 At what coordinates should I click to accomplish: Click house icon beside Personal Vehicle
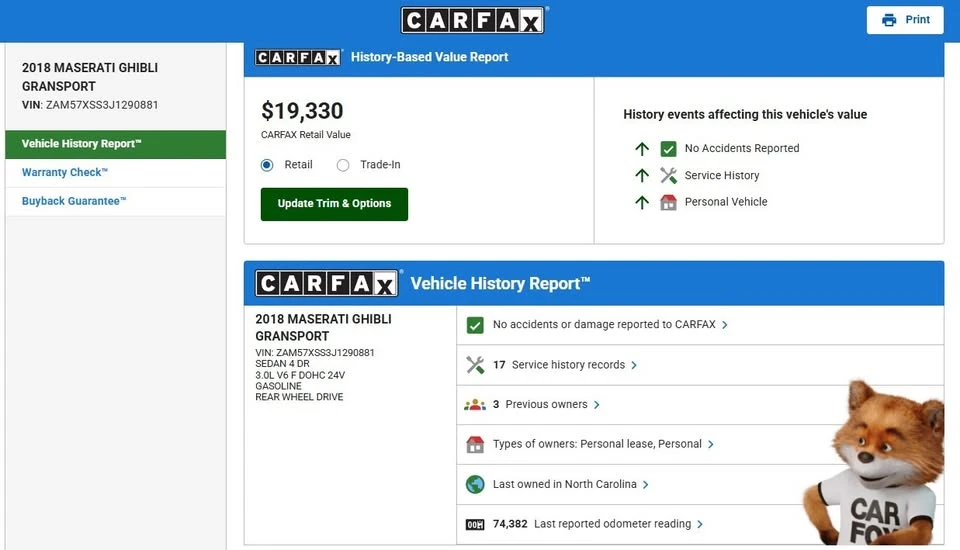coord(669,202)
